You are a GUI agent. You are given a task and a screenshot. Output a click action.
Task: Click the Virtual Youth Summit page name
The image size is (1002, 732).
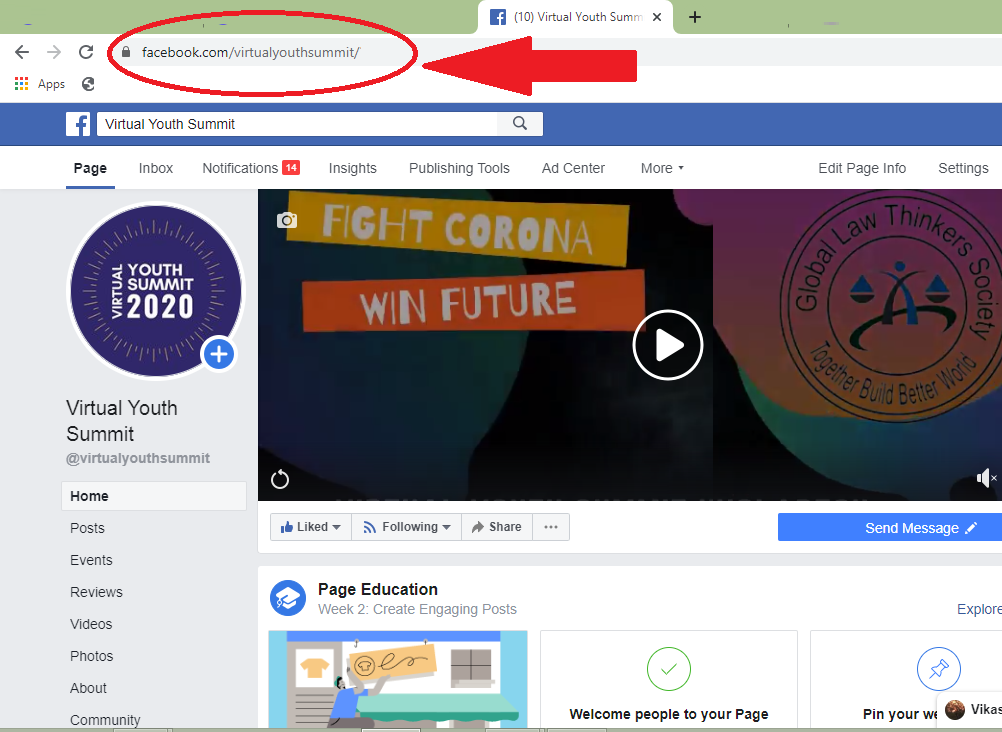(122, 421)
